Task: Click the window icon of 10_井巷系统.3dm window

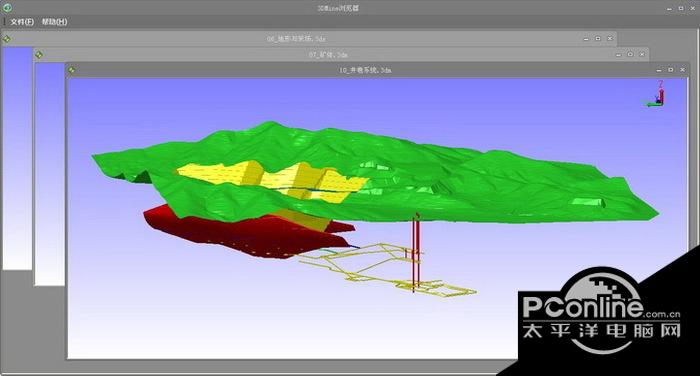Action: [71, 70]
